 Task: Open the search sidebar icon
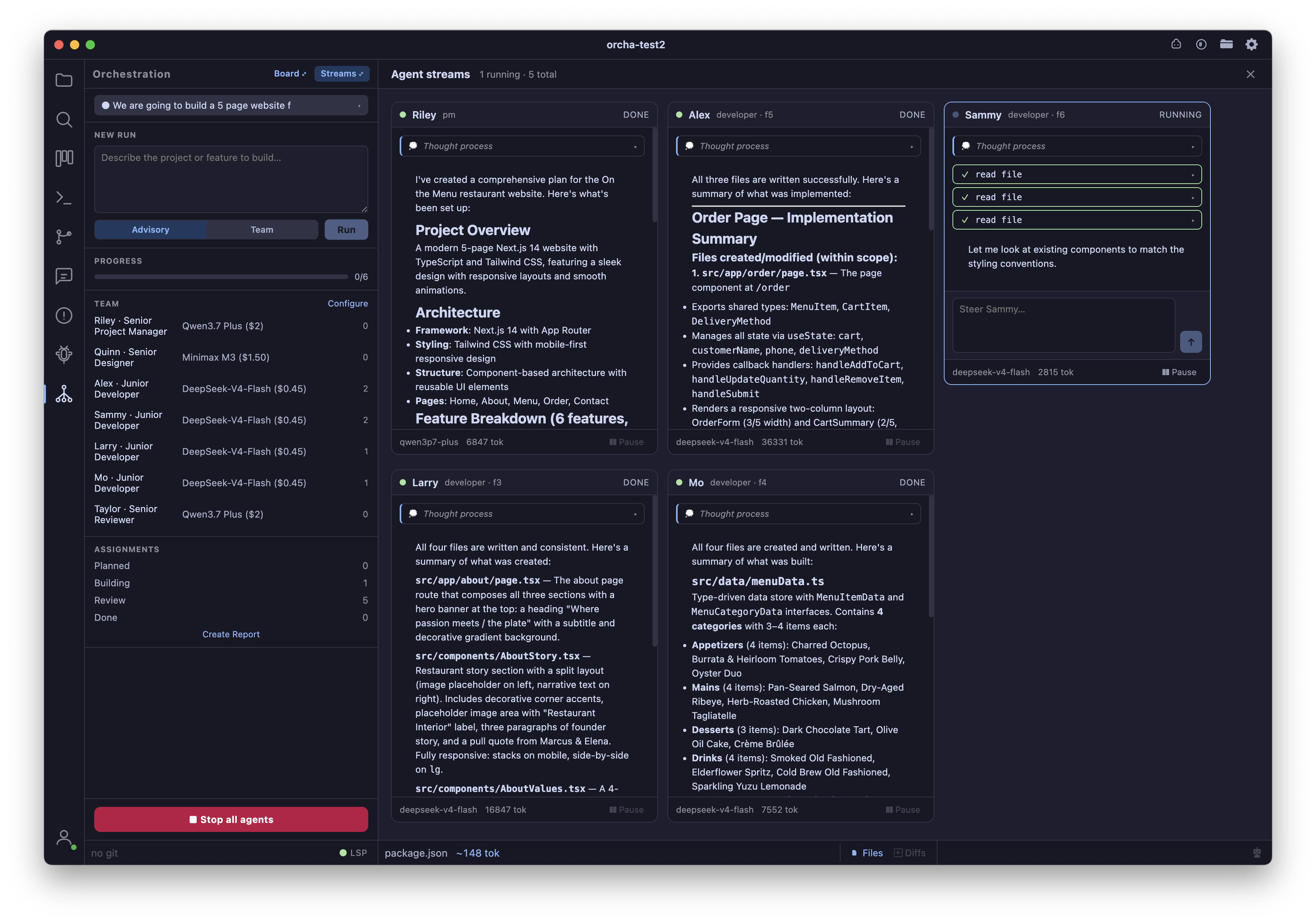click(x=64, y=119)
